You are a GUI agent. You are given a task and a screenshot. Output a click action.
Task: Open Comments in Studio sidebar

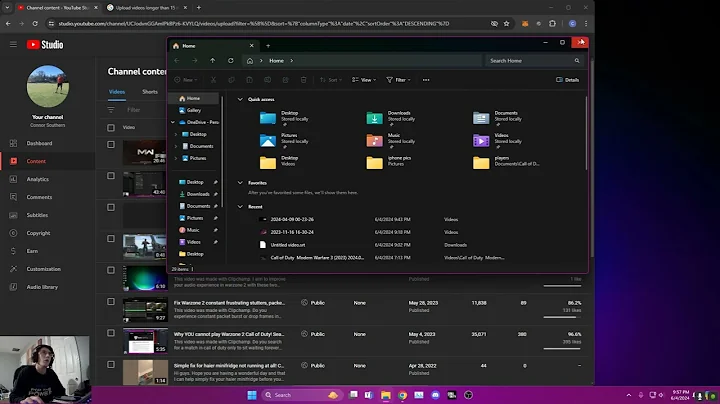[39, 197]
